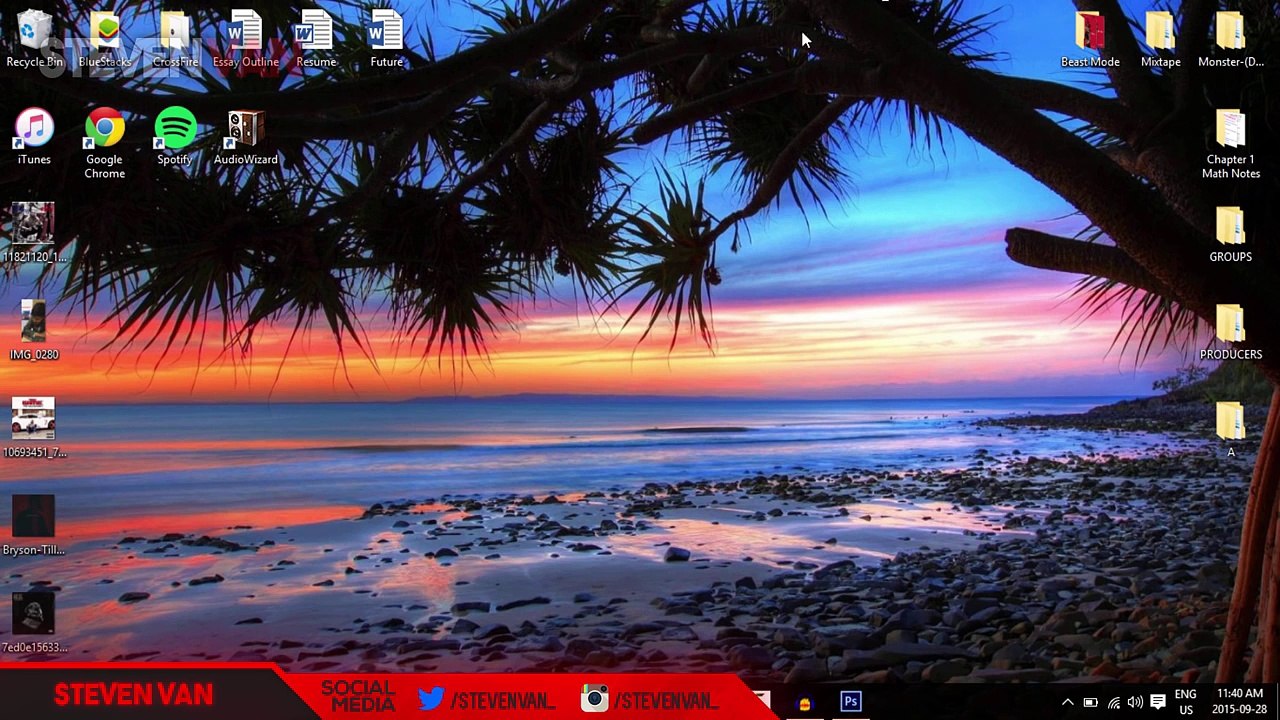Click the yellow taskbar icon beside Photoshop
1280x720 pixels.
point(805,703)
